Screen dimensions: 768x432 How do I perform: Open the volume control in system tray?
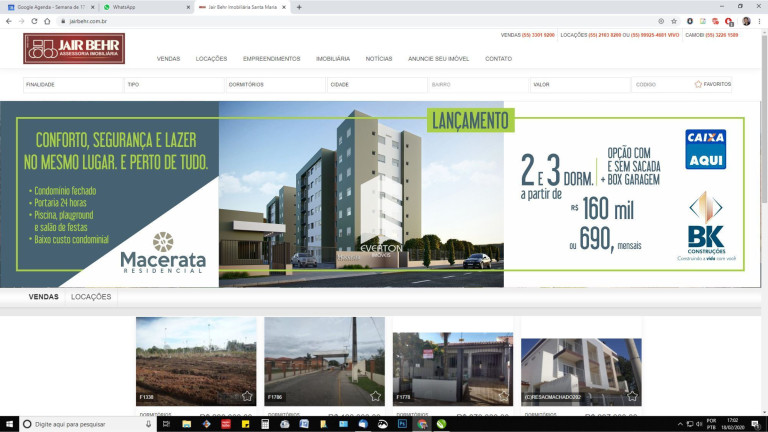click(x=699, y=424)
